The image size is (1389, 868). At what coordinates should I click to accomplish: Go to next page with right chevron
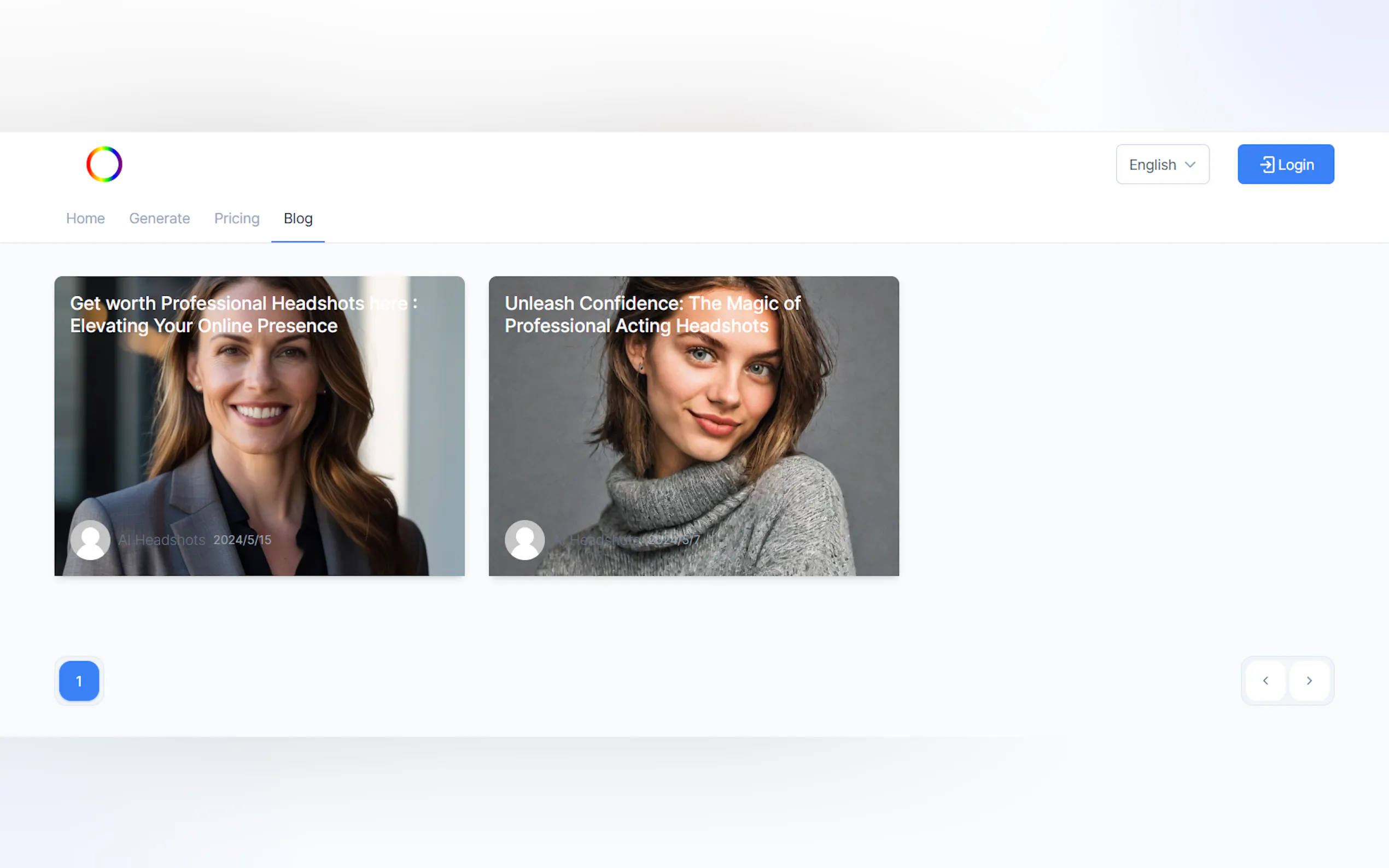click(1309, 681)
